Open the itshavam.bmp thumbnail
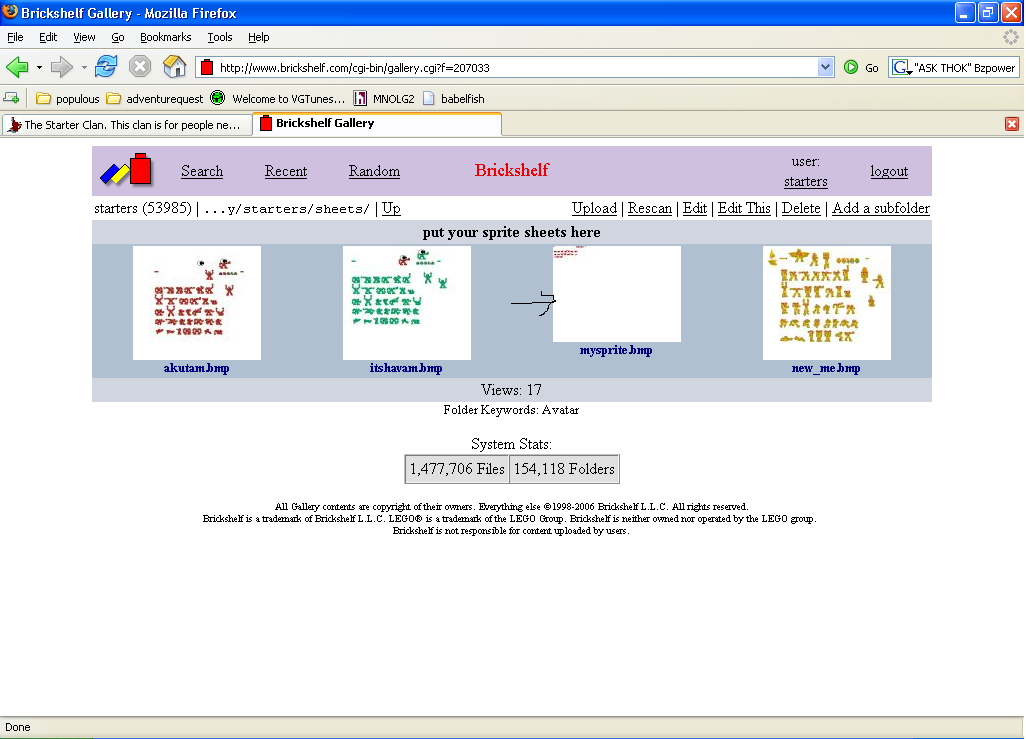Image resolution: width=1026 pixels, height=739 pixels. coord(407,302)
